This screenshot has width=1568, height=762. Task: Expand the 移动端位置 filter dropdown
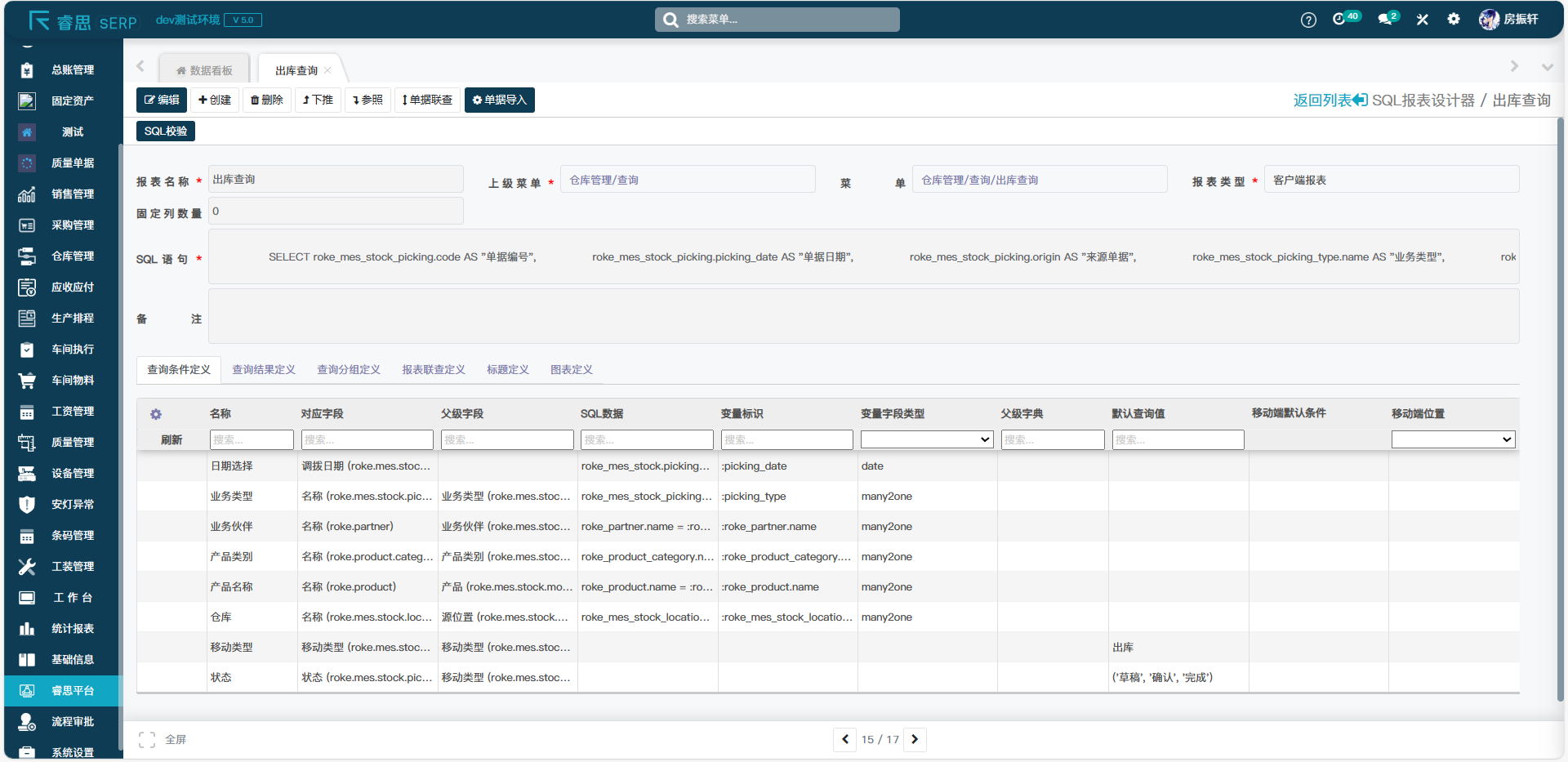(x=1453, y=439)
